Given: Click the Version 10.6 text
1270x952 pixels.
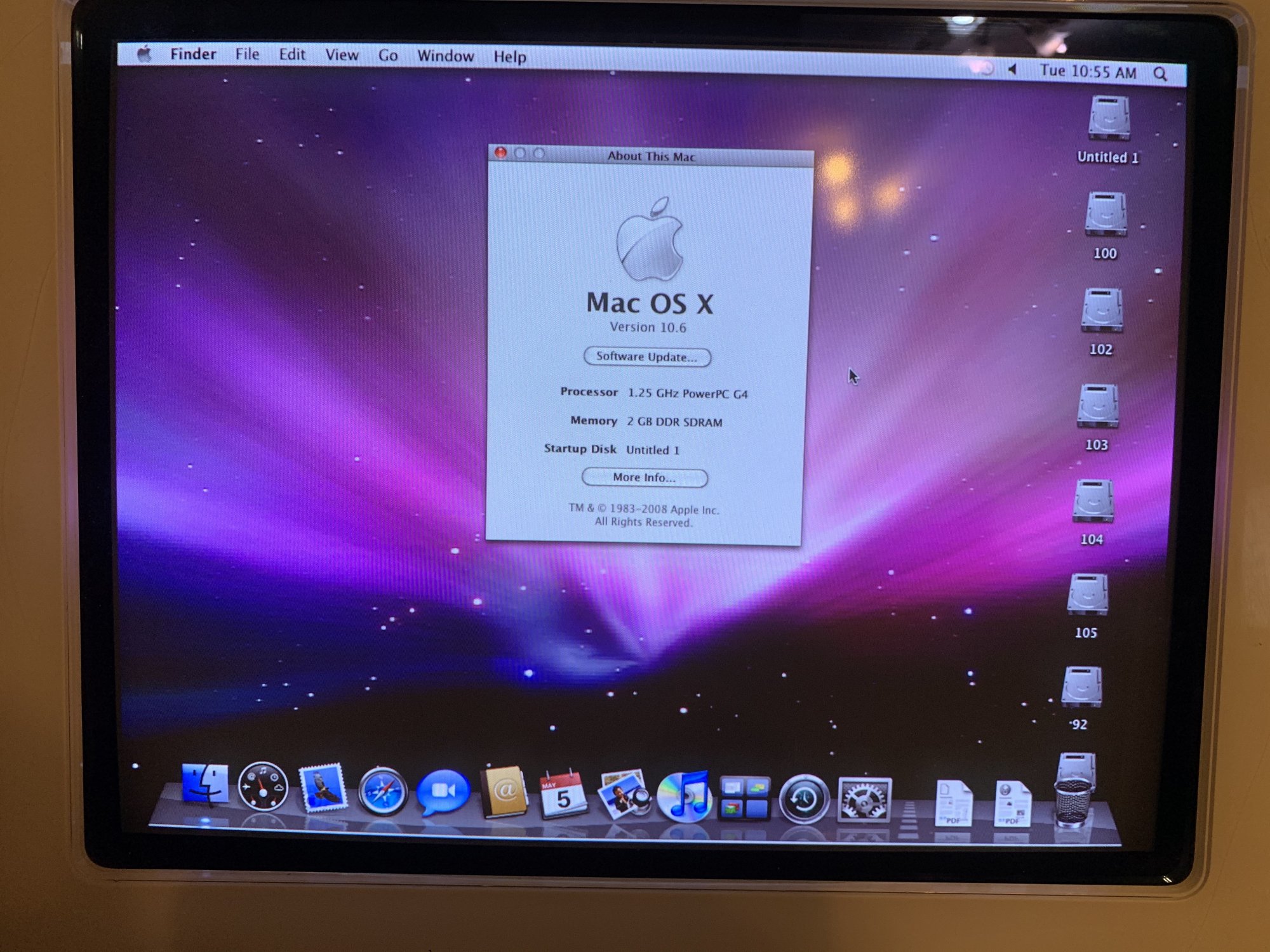Looking at the screenshot, I should [648, 327].
